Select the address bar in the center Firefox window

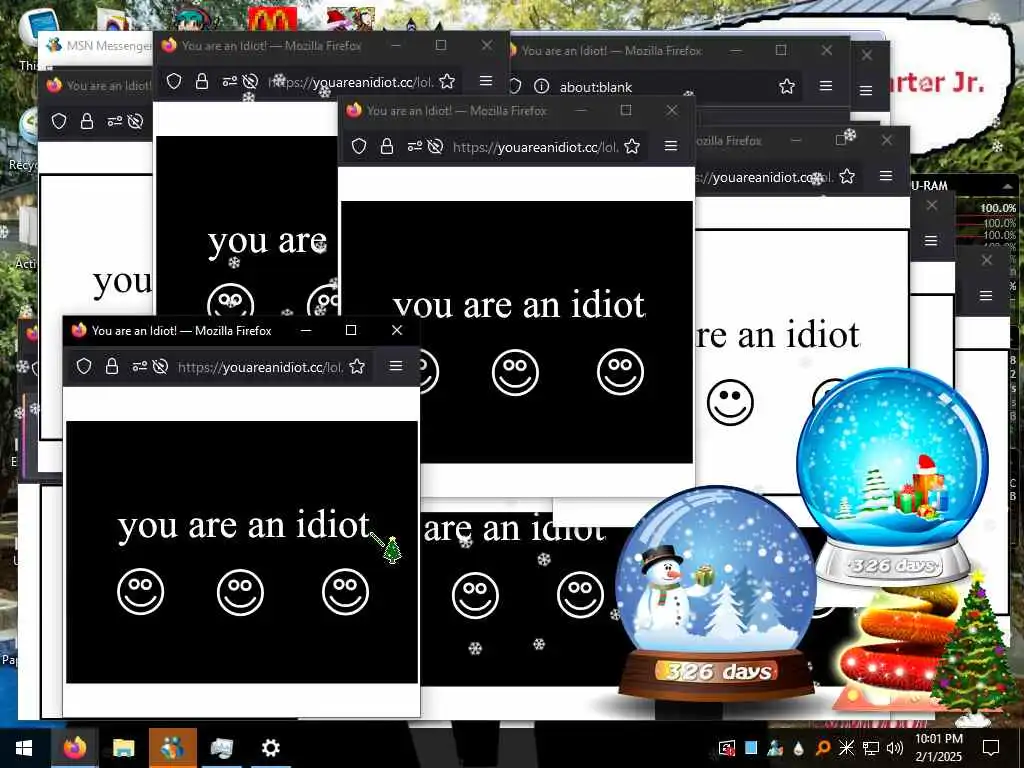click(536, 147)
